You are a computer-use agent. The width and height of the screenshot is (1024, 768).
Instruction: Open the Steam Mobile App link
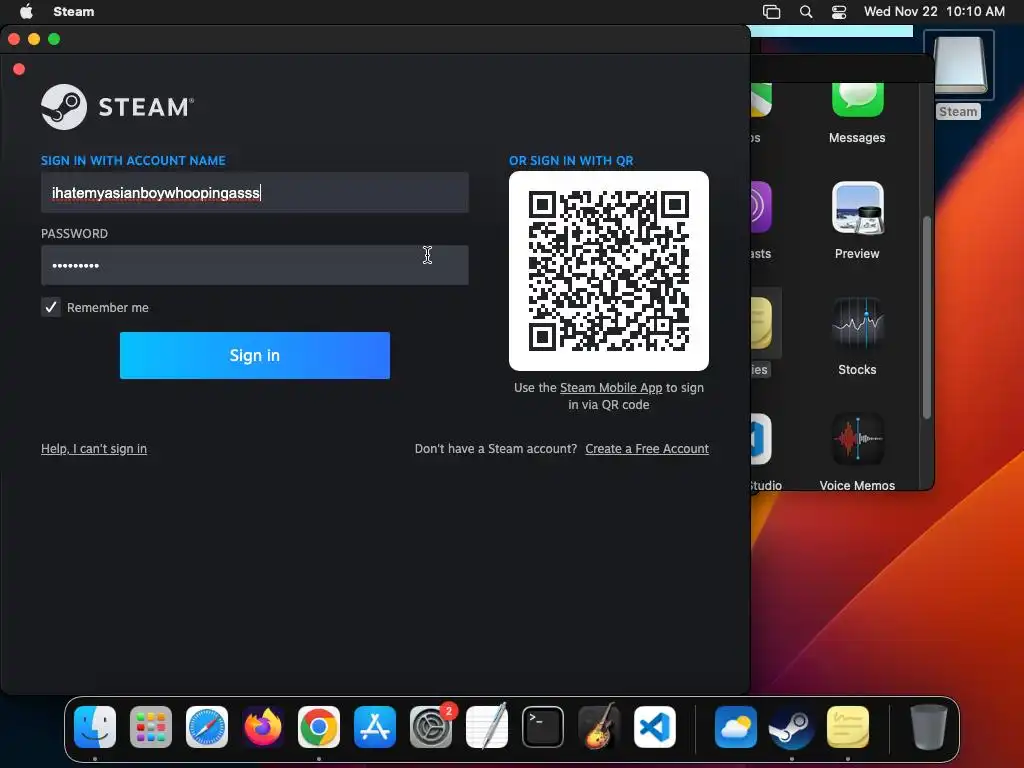coord(611,387)
